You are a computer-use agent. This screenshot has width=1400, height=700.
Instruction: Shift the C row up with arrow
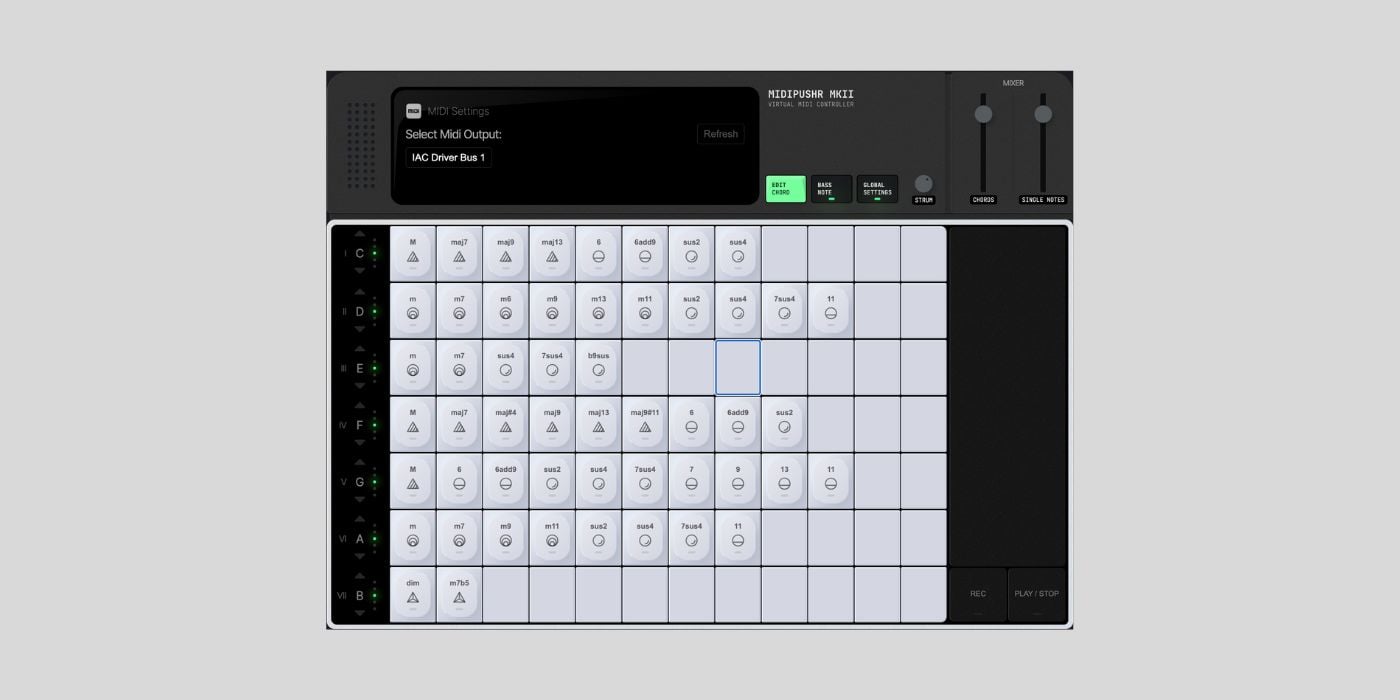[x=360, y=235]
